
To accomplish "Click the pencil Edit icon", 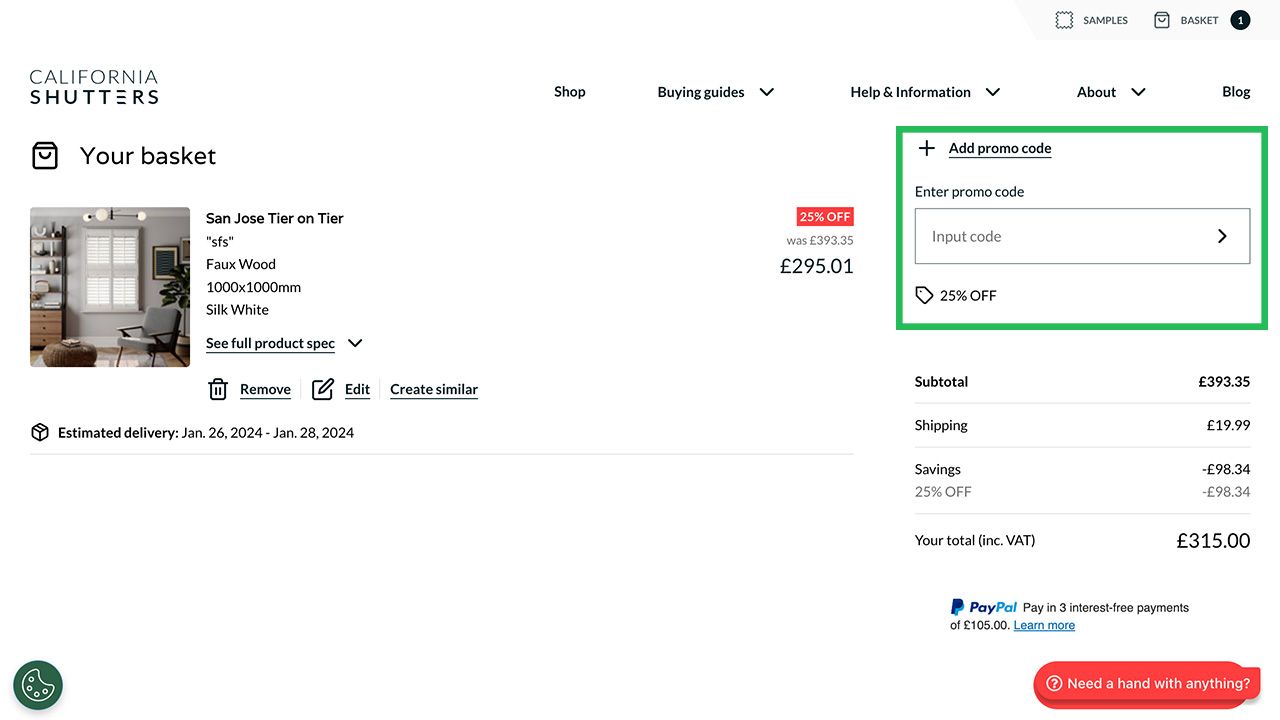I will 322,389.
